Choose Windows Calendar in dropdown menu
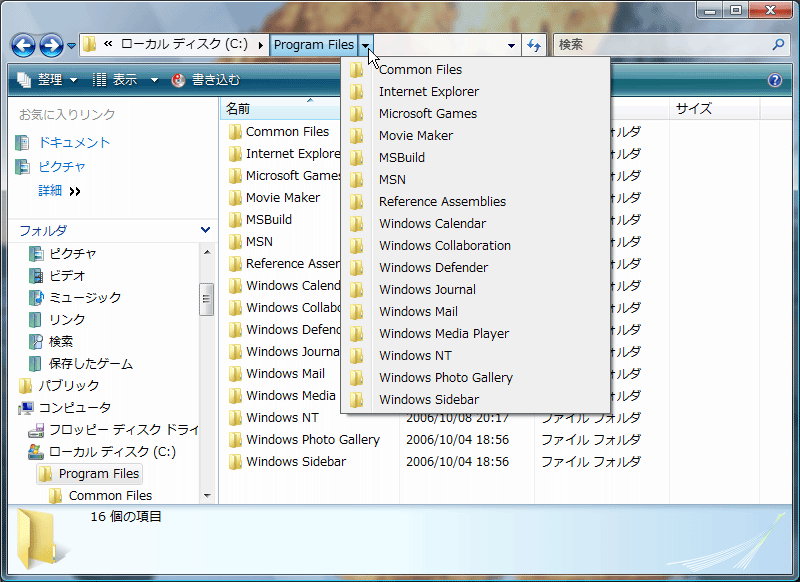Image resolution: width=800 pixels, height=582 pixels. point(476,223)
